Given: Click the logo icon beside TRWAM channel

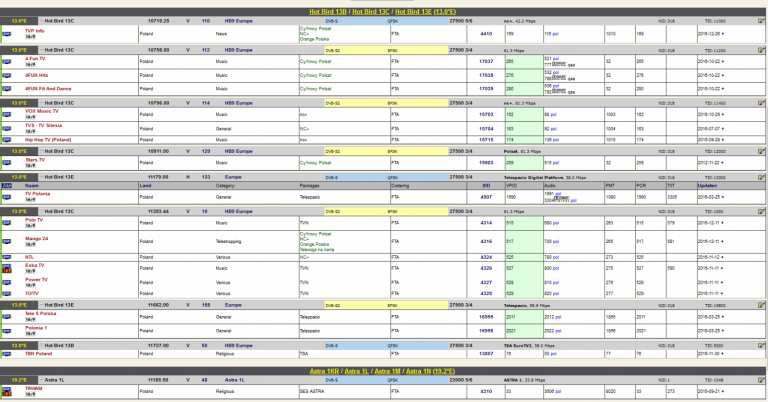Looking at the screenshot, I should point(7,391).
